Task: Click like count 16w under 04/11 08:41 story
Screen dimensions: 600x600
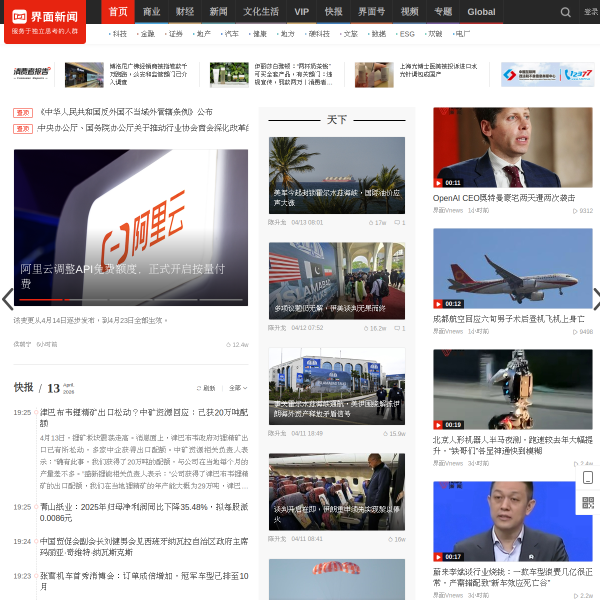Action: (396, 540)
